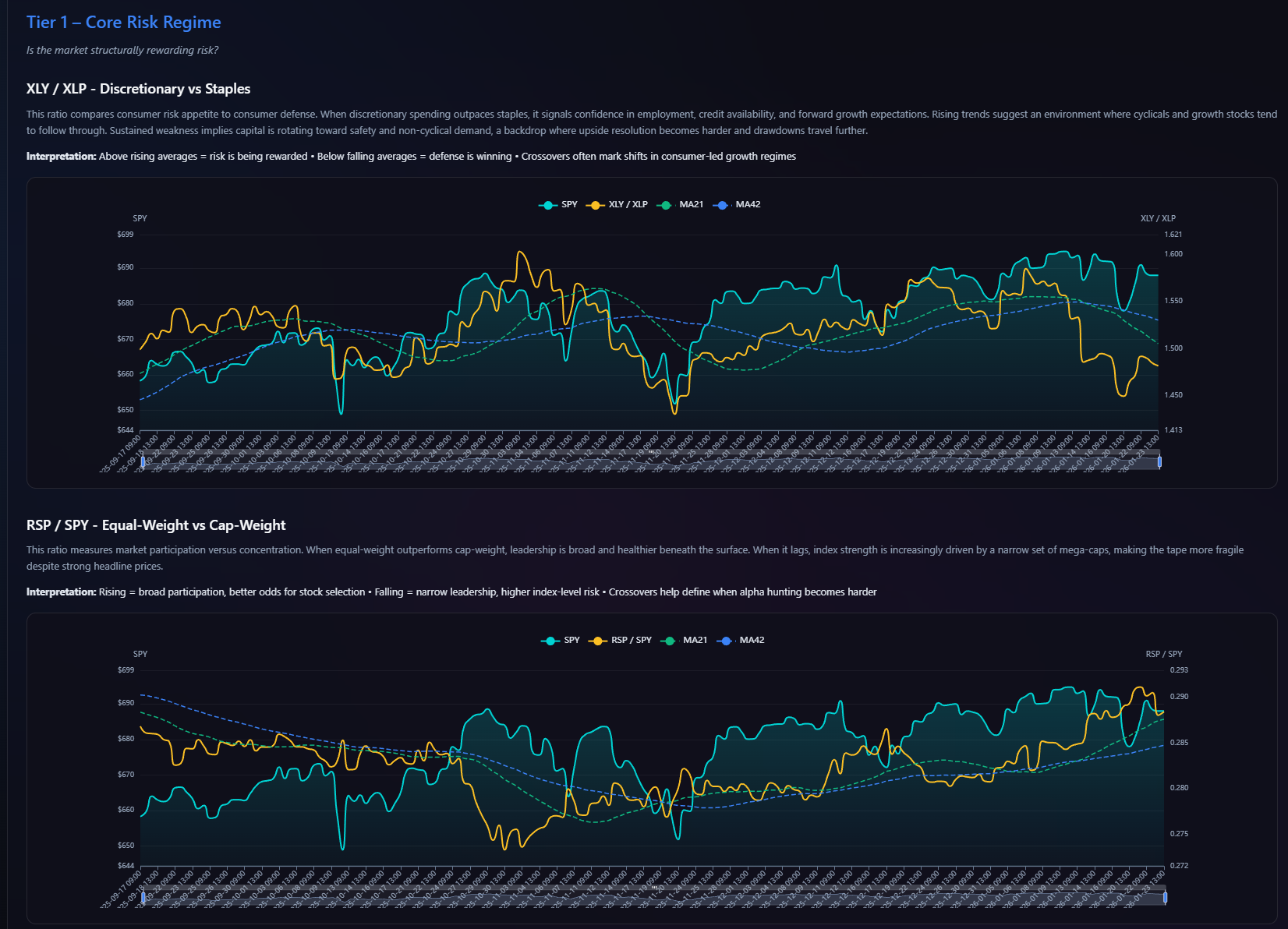
Task: Click the left SPY axis label on first chart
Action: (x=140, y=218)
